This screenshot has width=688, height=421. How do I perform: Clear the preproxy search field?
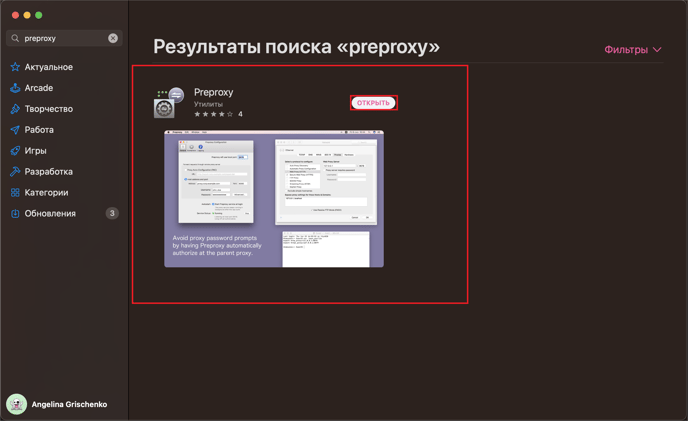click(x=113, y=38)
